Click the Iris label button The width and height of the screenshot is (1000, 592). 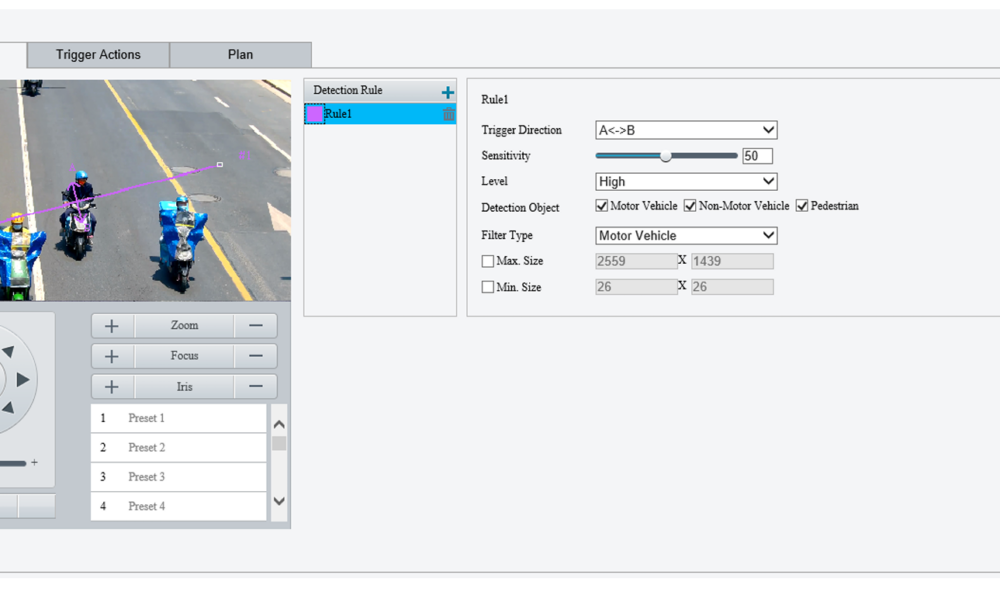point(184,387)
